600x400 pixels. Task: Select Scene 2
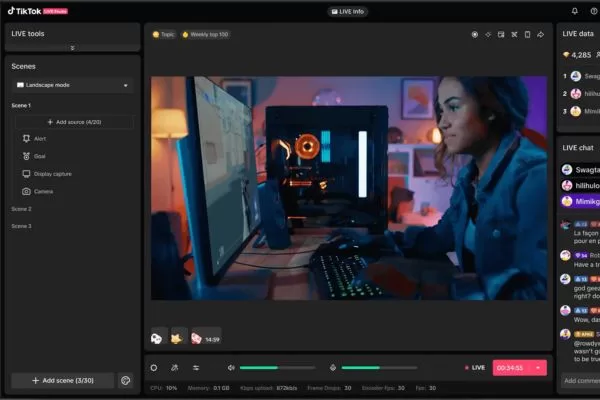click(x=21, y=209)
